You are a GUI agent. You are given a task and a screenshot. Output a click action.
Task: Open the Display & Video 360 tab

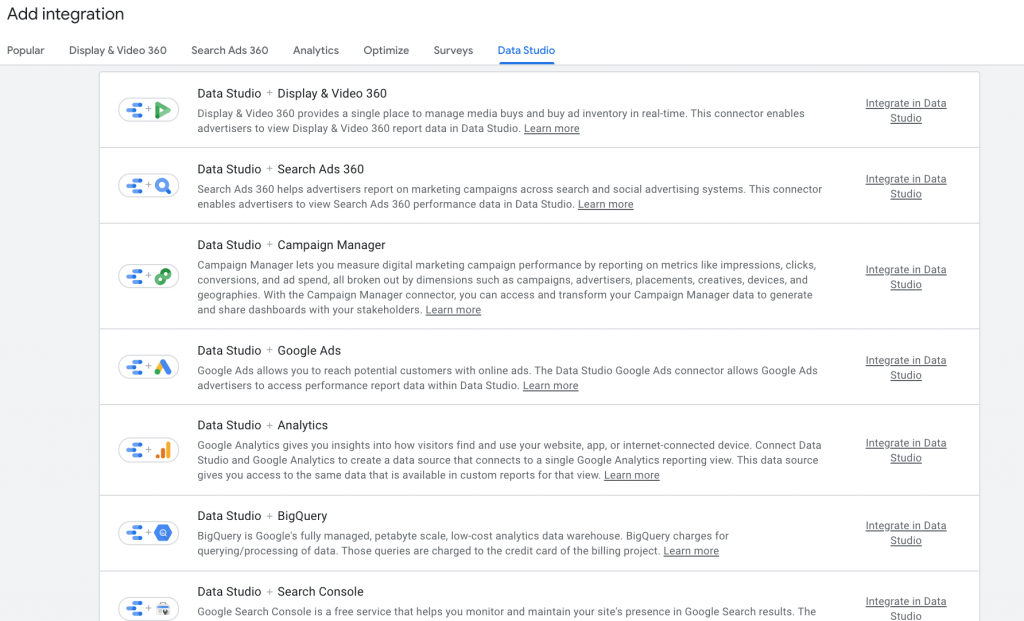pyautogui.click(x=118, y=50)
